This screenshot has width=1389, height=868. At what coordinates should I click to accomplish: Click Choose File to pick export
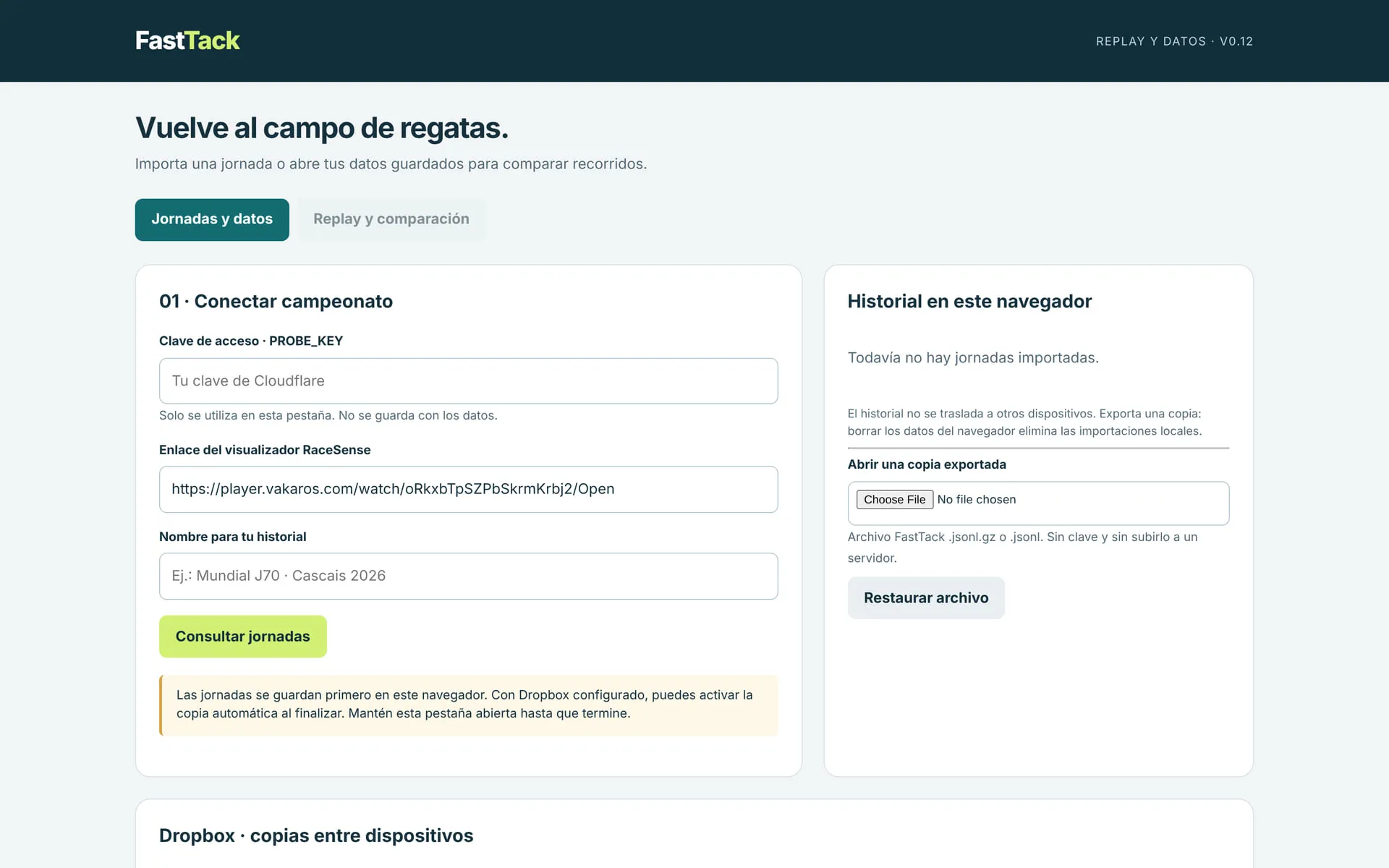point(894,499)
